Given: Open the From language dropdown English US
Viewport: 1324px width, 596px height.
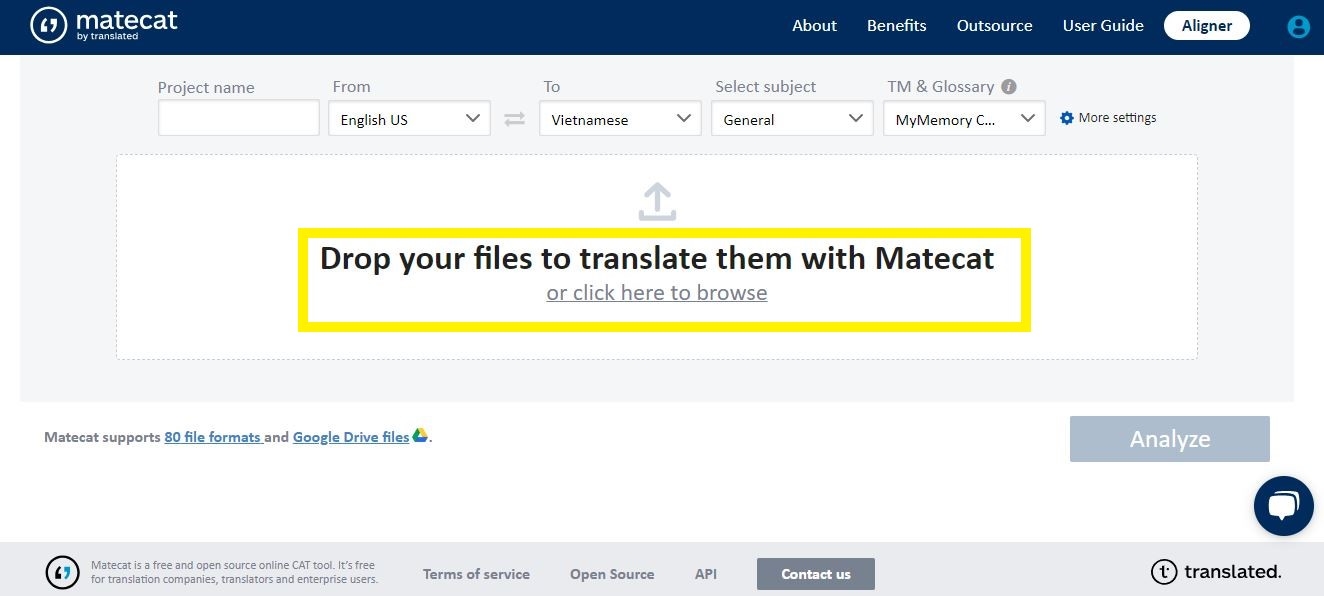Looking at the screenshot, I should [410, 119].
